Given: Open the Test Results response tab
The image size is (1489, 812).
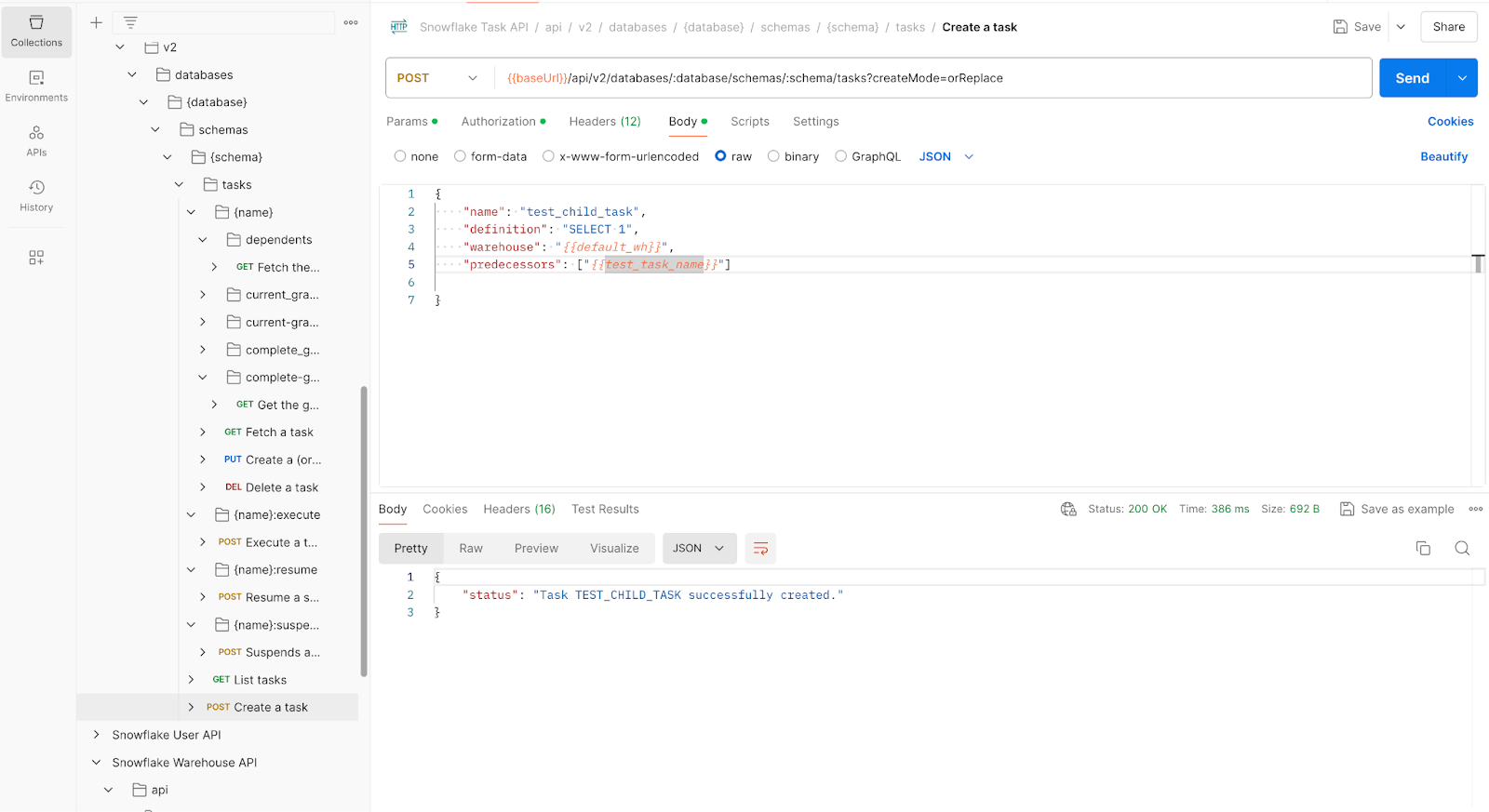Looking at the screenshot, I should [x=605, y=509].
